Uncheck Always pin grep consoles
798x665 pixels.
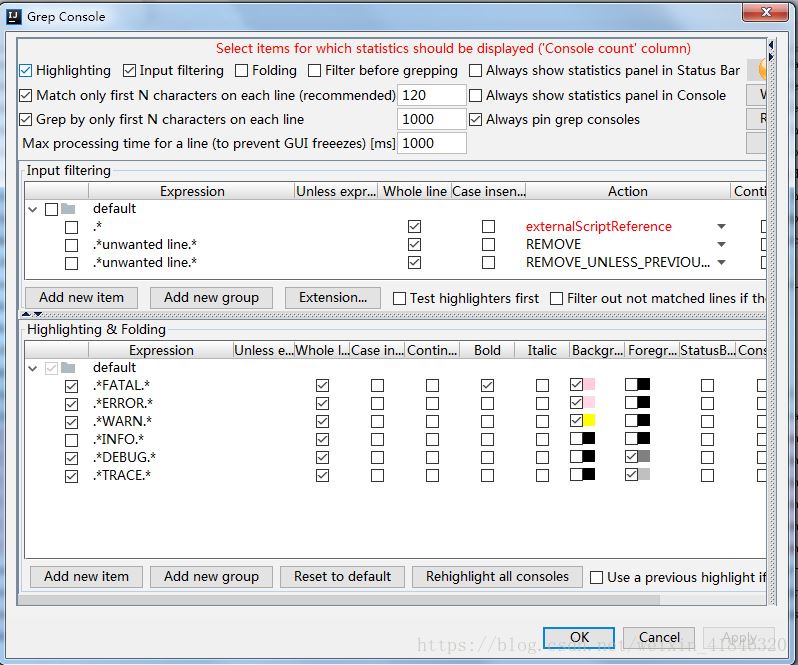pyautogui.click(x=476, y=119)
